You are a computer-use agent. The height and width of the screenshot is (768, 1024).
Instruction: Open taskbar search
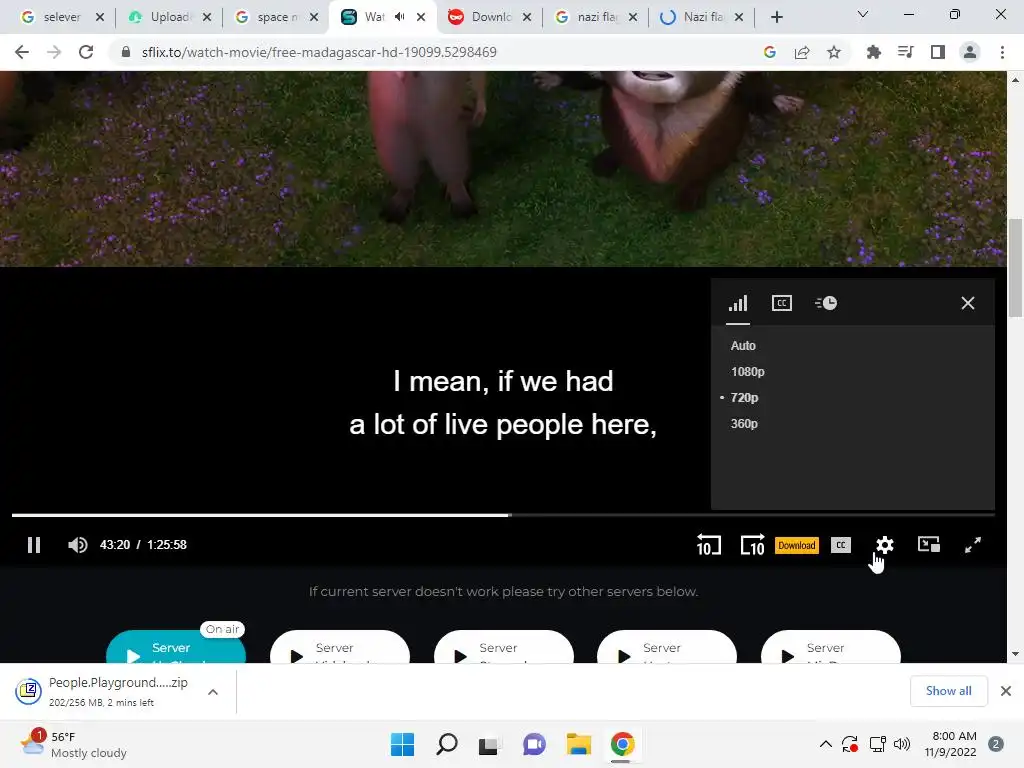pos(447,744)
